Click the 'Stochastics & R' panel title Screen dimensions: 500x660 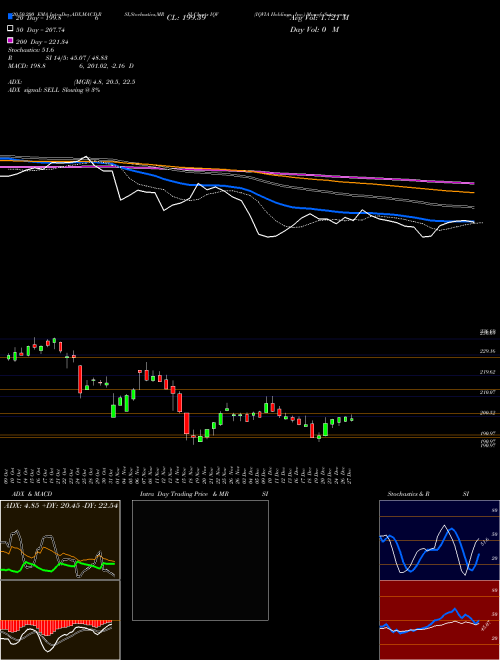click(408, 494)
